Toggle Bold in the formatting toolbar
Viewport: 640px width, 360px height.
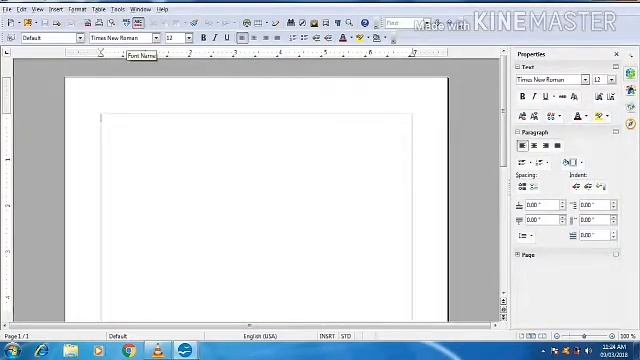203,38
